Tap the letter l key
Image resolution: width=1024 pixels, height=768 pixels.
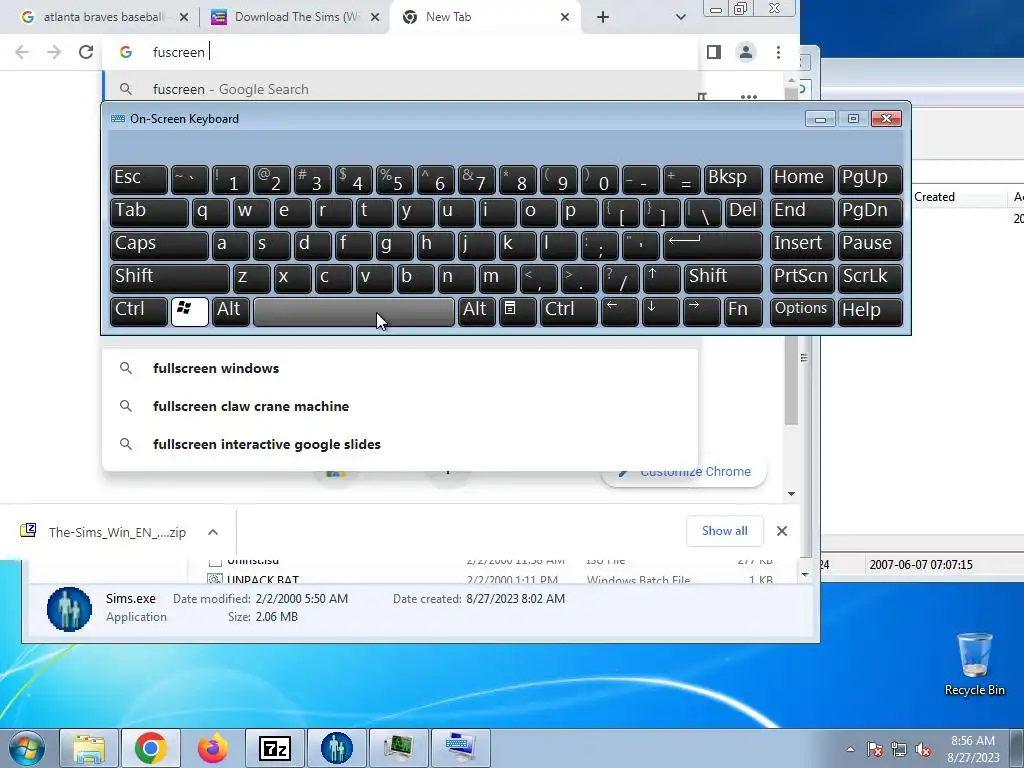[558, 245]
